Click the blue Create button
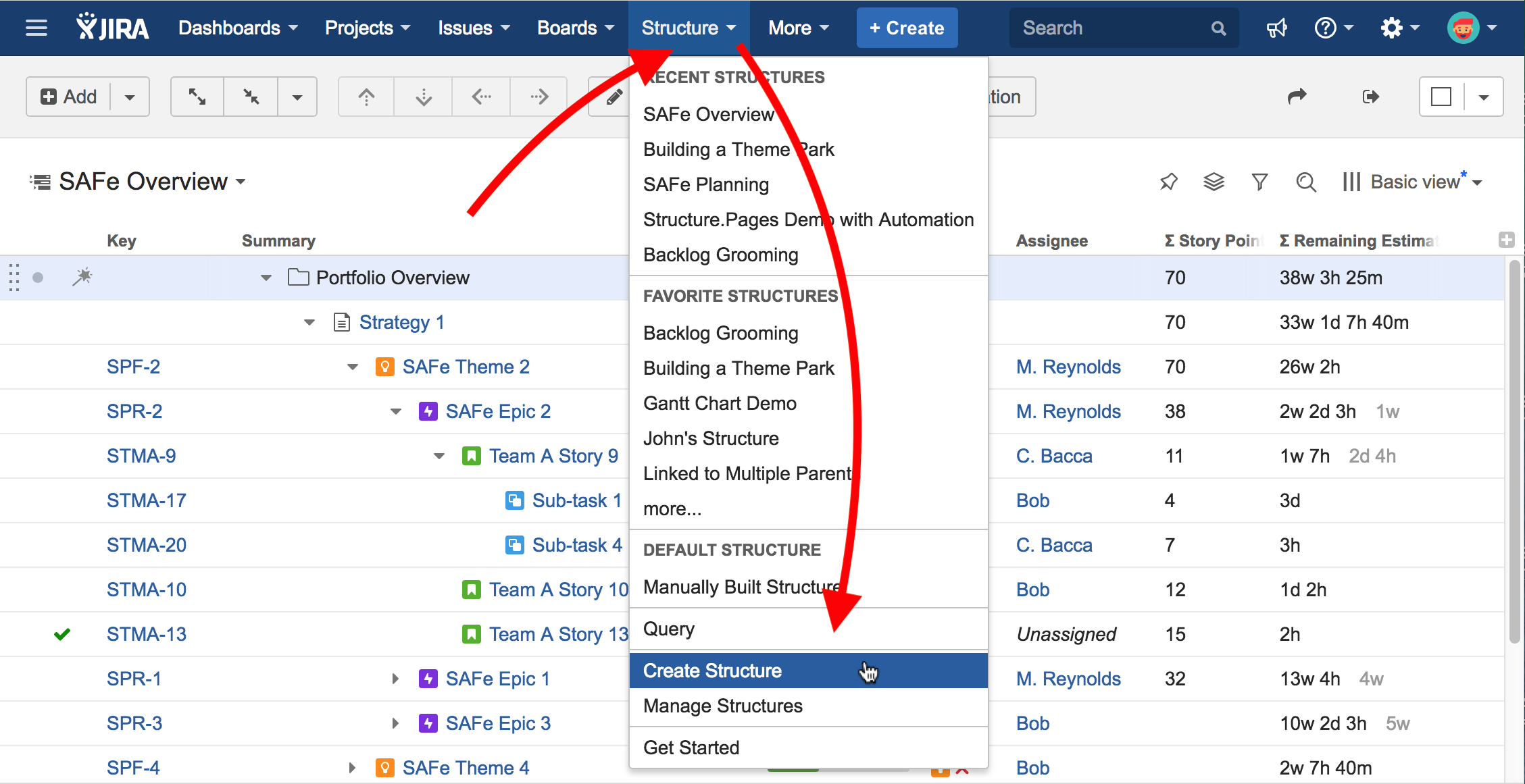1525x784 pixels. 906,28
